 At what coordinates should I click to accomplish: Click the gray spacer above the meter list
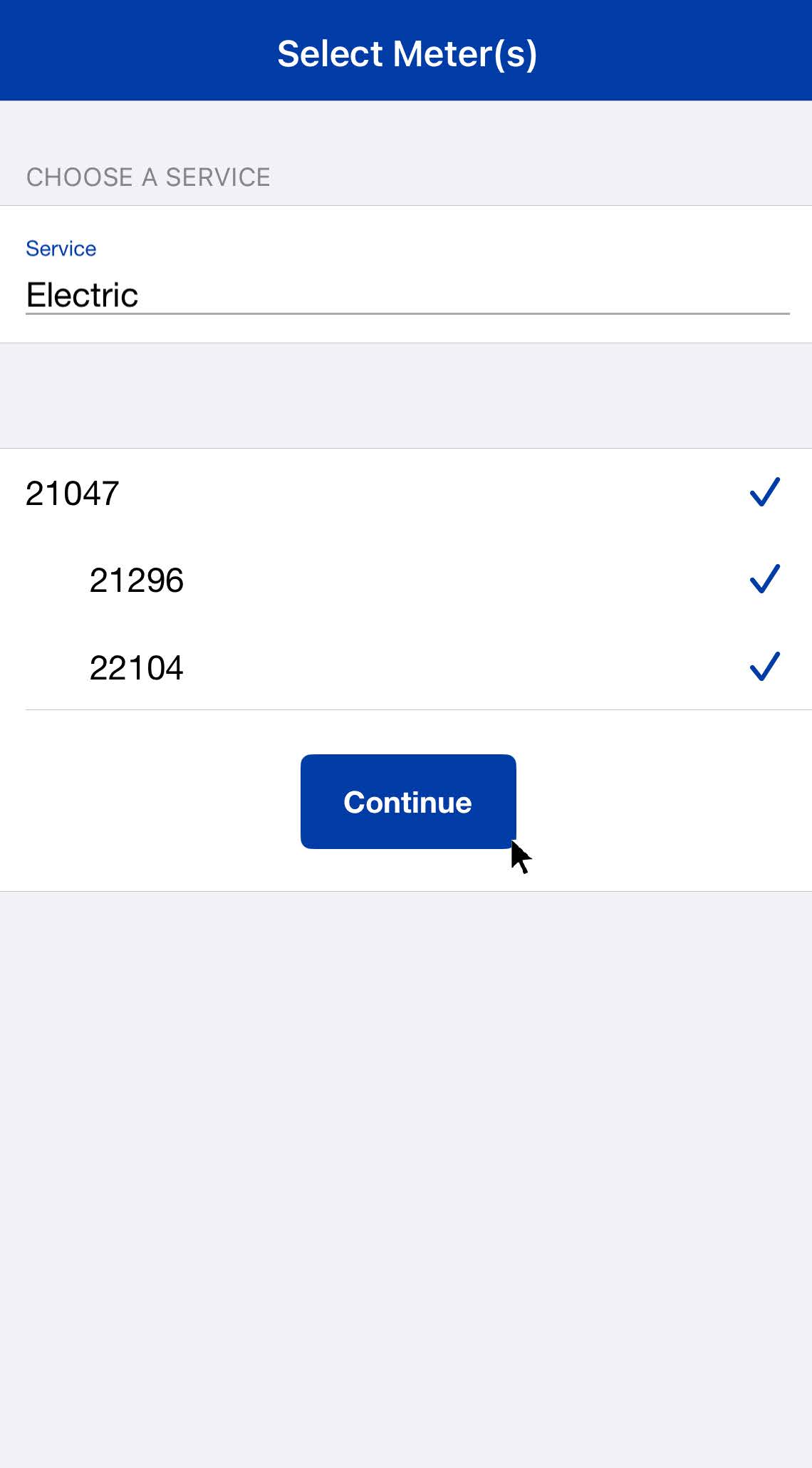[x=406, y=395]
